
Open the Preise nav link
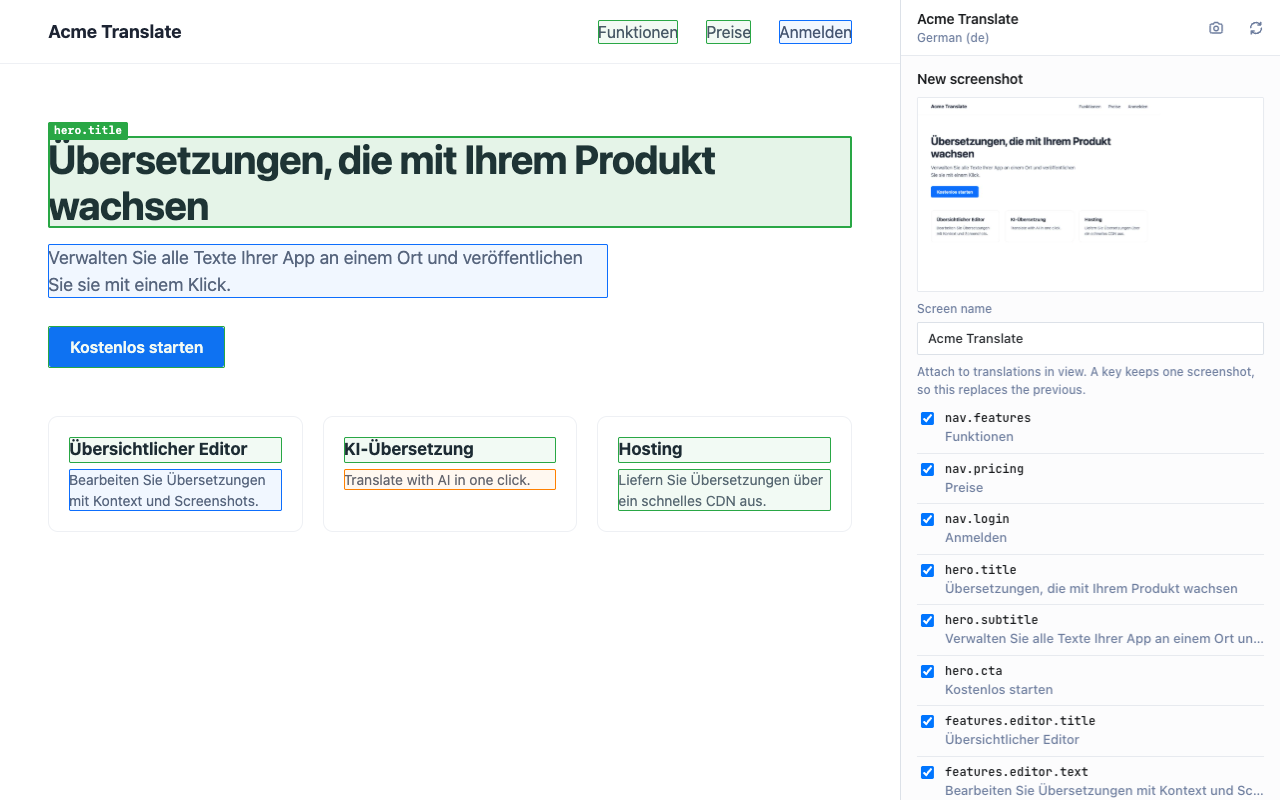coord(728,32)
